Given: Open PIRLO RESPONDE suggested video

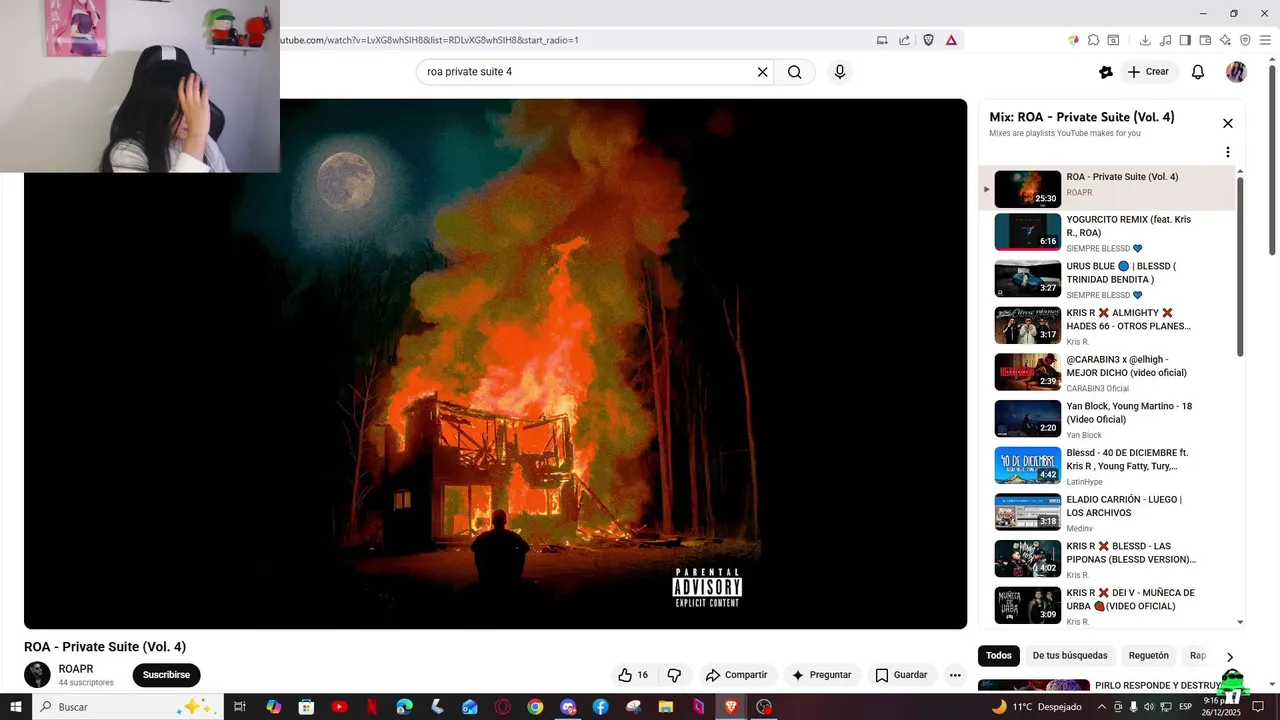Looking at the screenshot, I should [x=1158, y=686].
